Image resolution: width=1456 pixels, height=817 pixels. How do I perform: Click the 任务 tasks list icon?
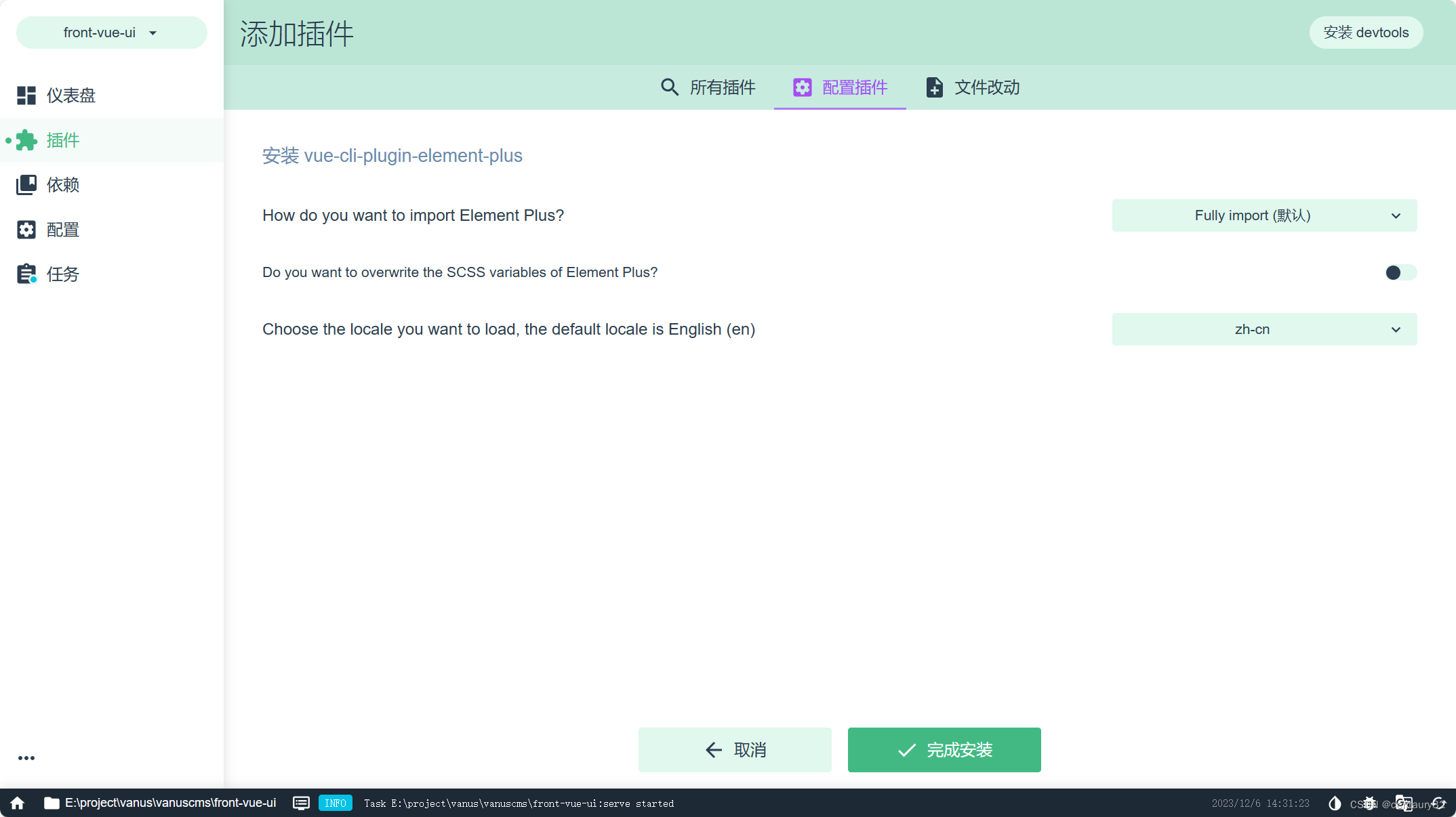(26, 273)
